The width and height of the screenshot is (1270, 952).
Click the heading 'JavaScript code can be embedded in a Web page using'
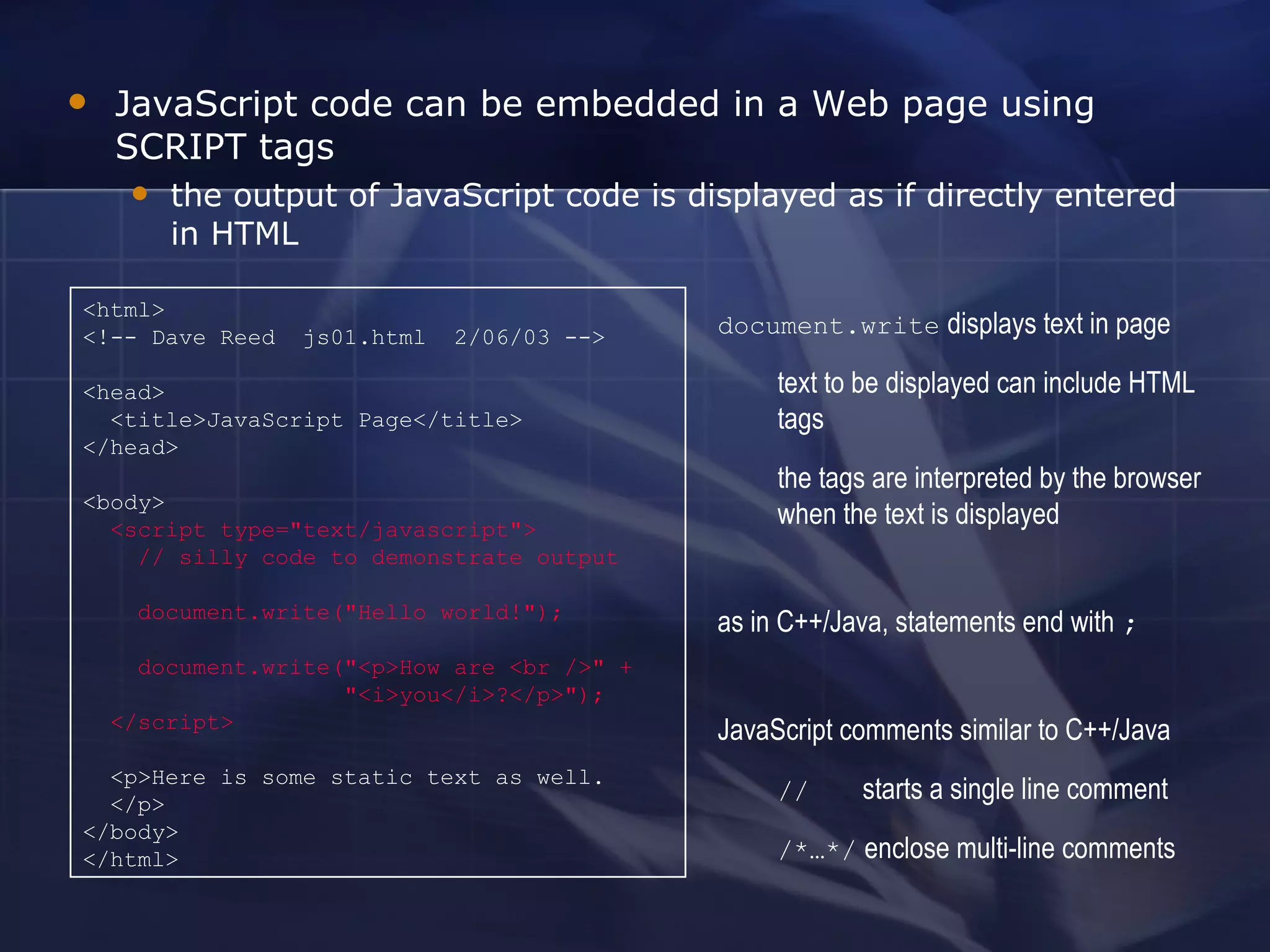tap(605, 104)
